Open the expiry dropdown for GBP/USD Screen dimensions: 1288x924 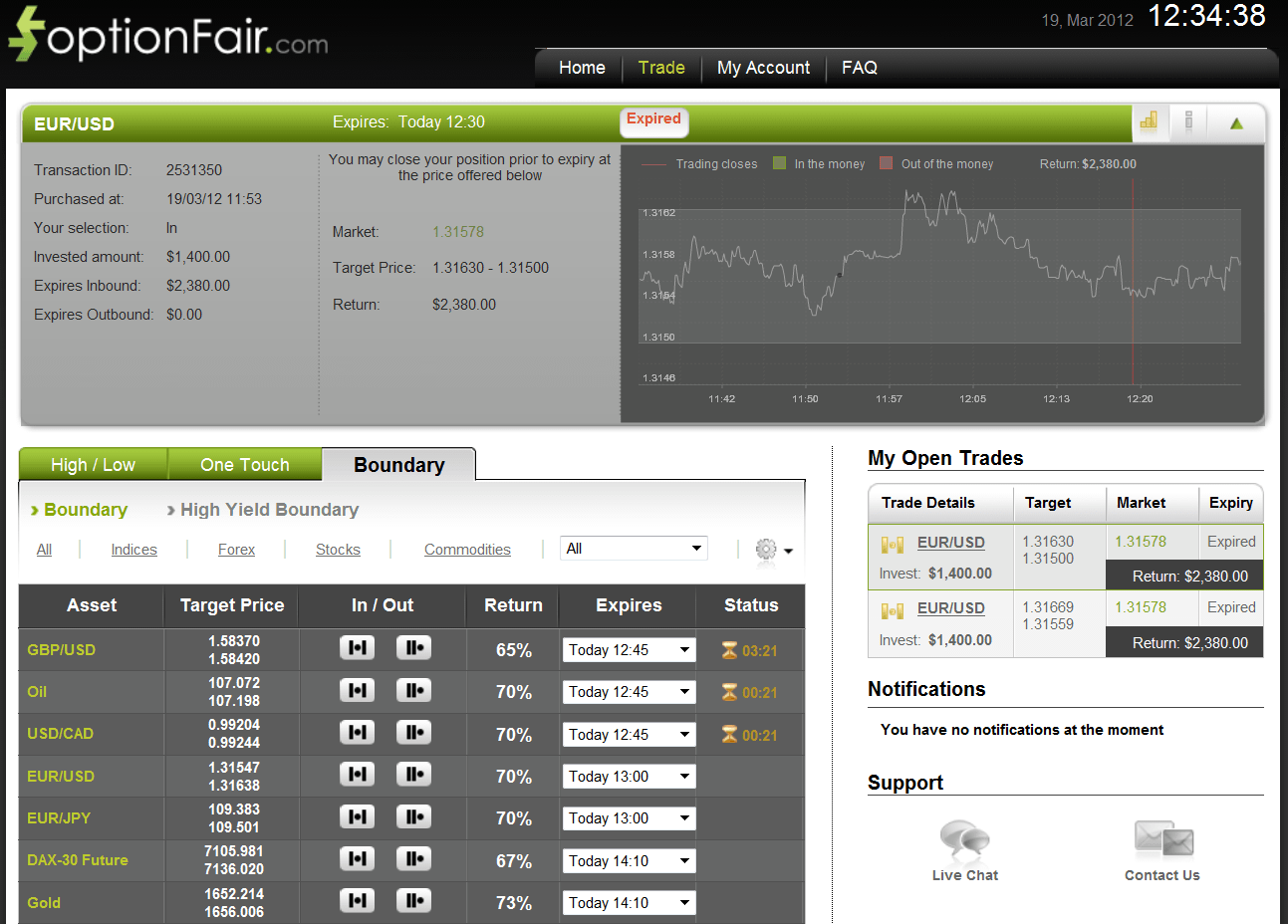tap(629, 648)
